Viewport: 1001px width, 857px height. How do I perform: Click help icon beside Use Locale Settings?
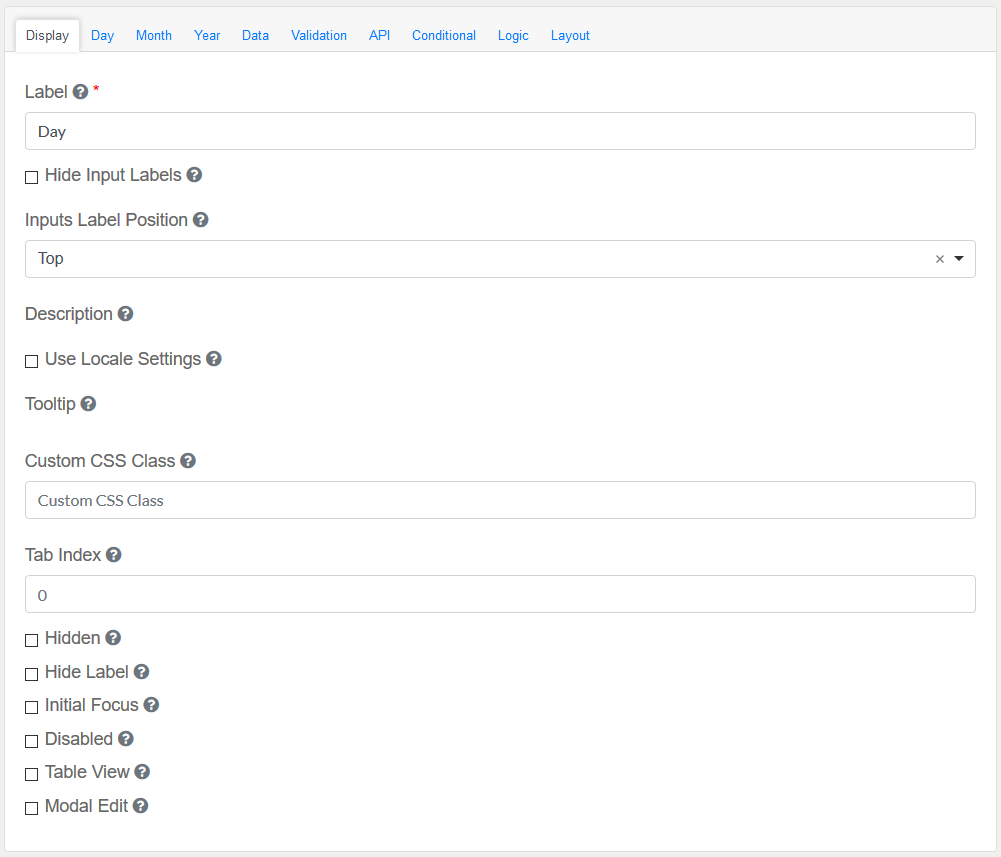point(214,359)
